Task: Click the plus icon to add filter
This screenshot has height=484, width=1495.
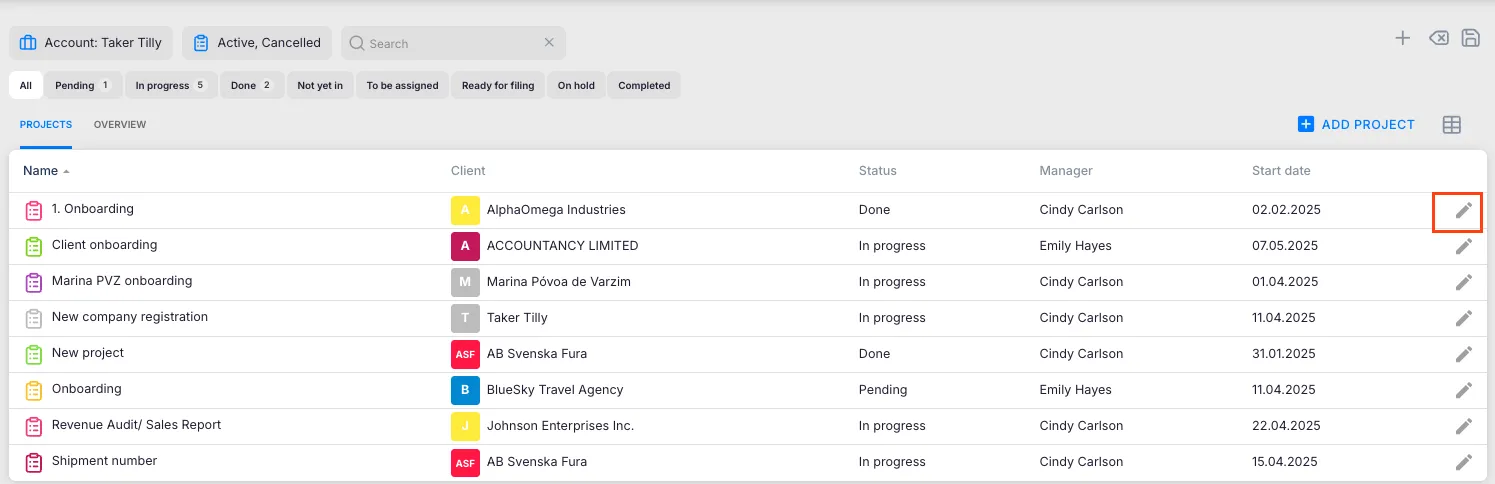Action: pyautogui.click(x=1403, y=38)
